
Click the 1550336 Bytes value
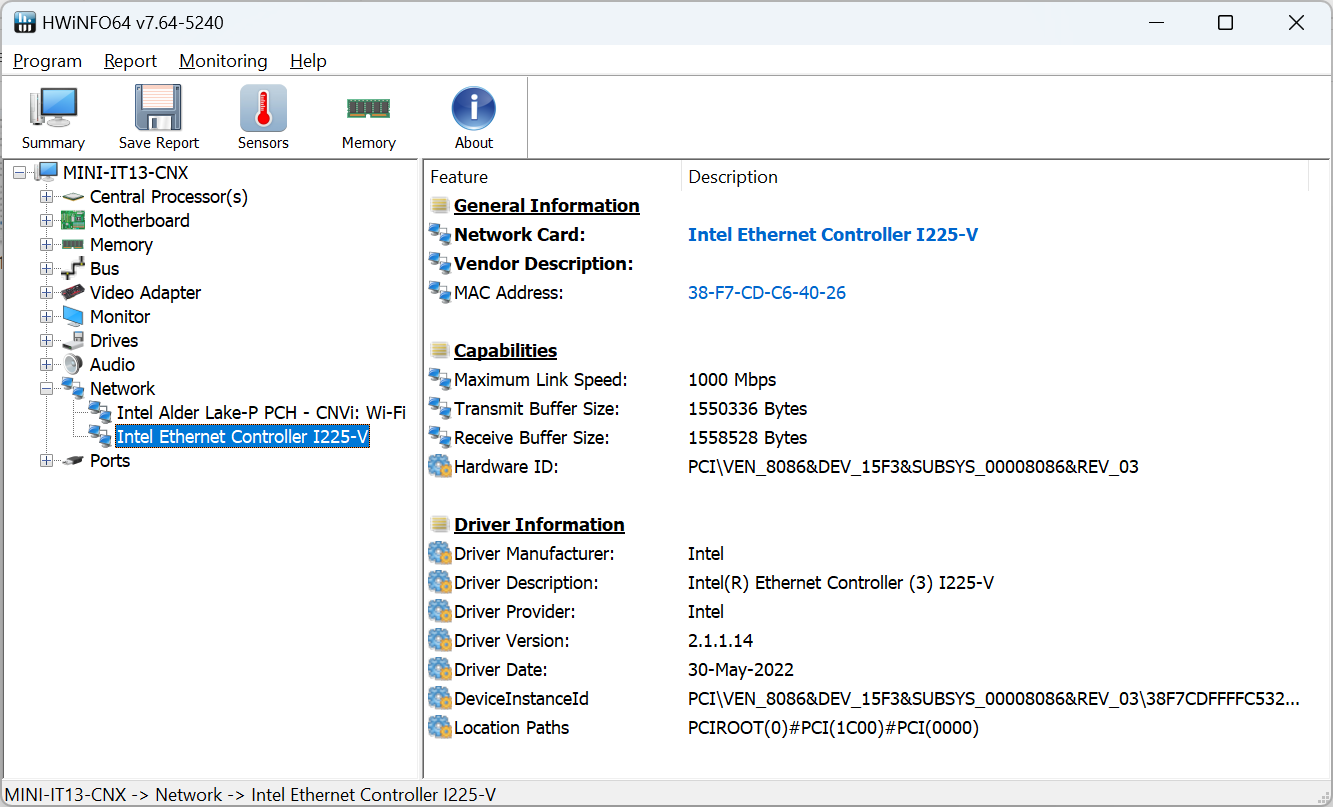pyautogui.click(x=747, y=408)
